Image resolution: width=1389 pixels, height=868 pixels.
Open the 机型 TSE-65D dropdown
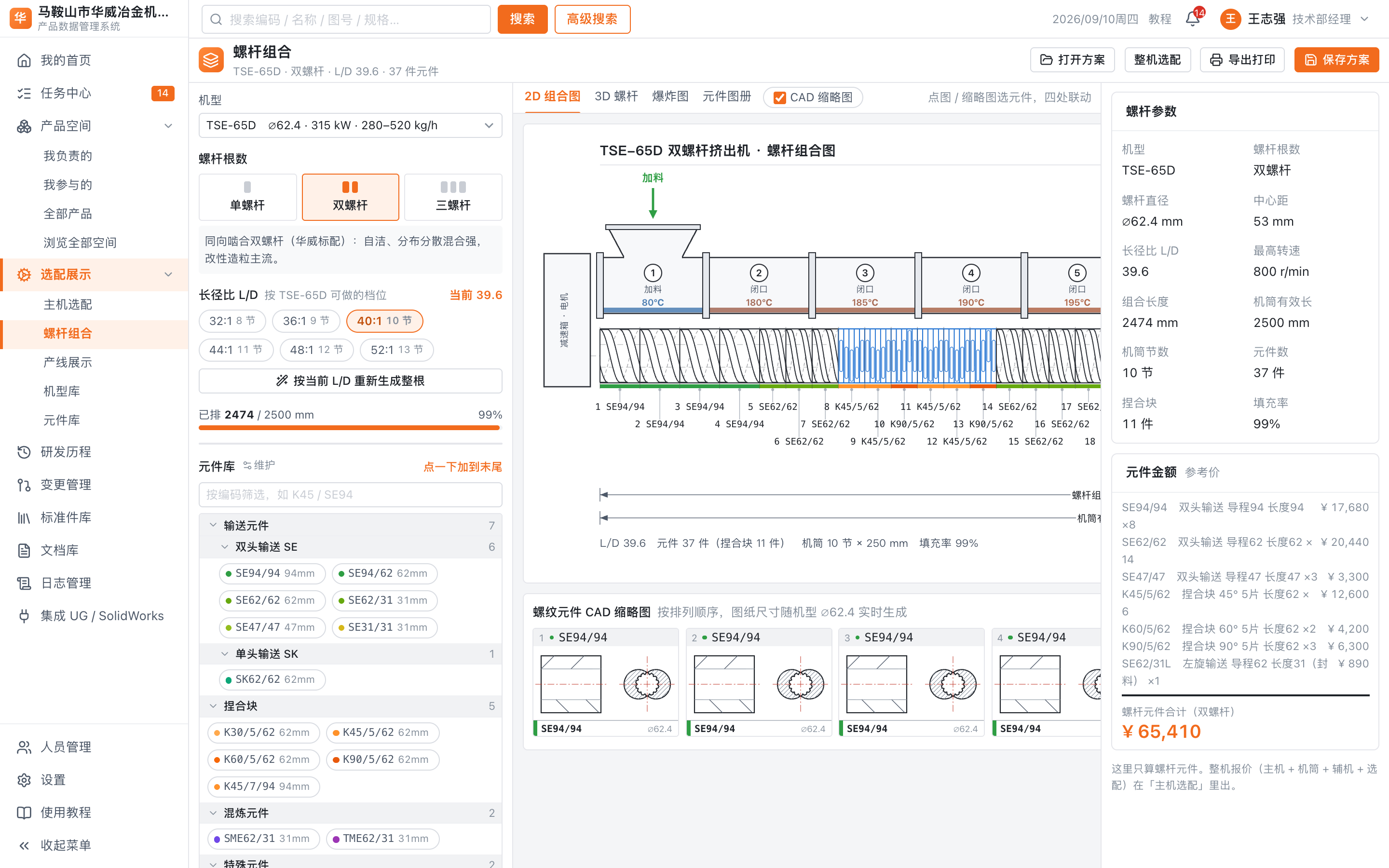coord(350,125)
